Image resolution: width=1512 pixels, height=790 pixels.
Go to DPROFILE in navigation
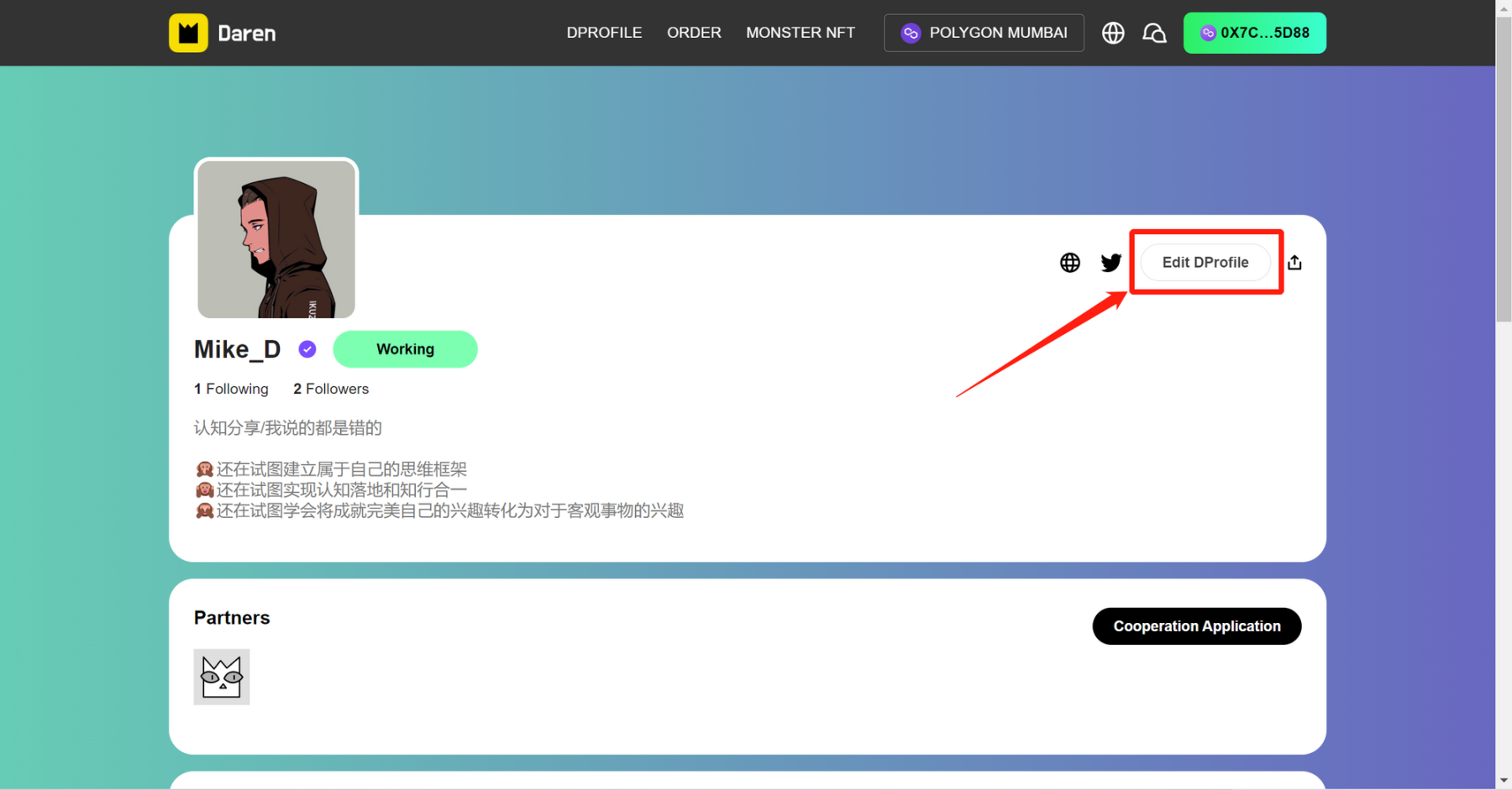[604, 33]
